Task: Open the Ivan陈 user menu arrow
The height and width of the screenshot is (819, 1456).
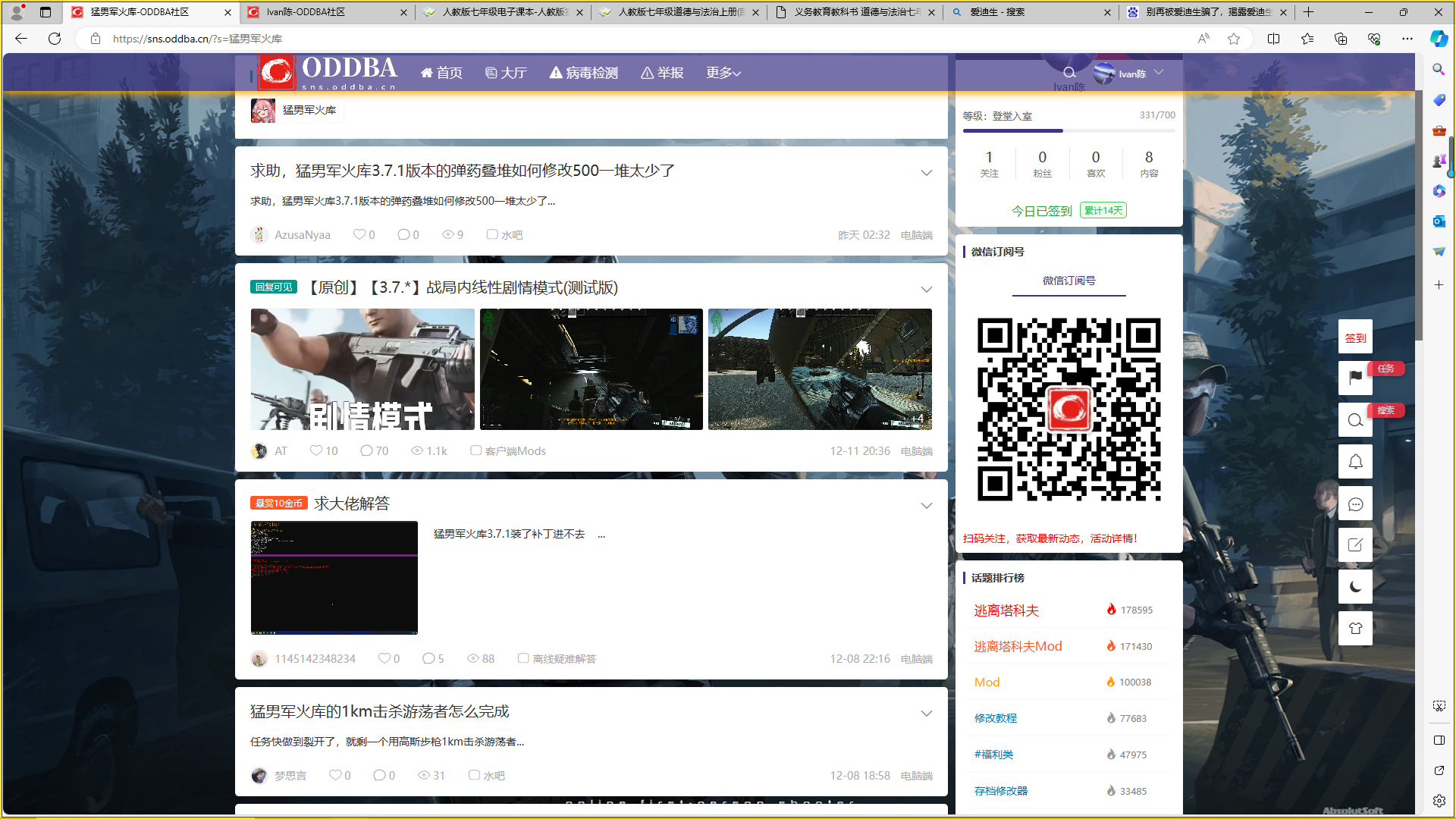Action: (x=1159, y=73)
